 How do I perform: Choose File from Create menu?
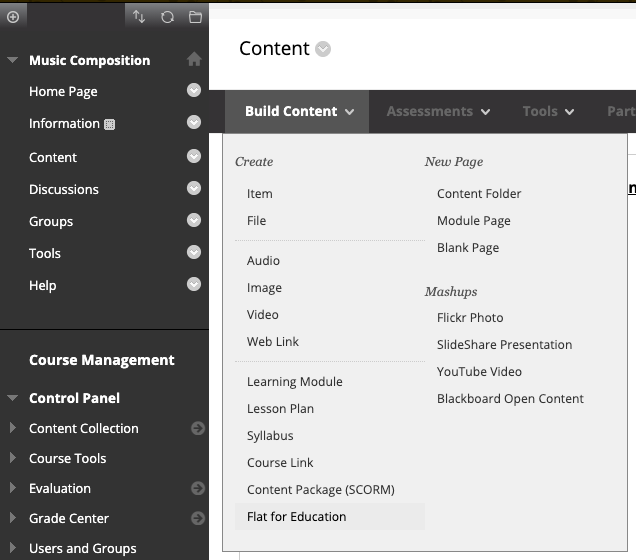click(256, 221)
